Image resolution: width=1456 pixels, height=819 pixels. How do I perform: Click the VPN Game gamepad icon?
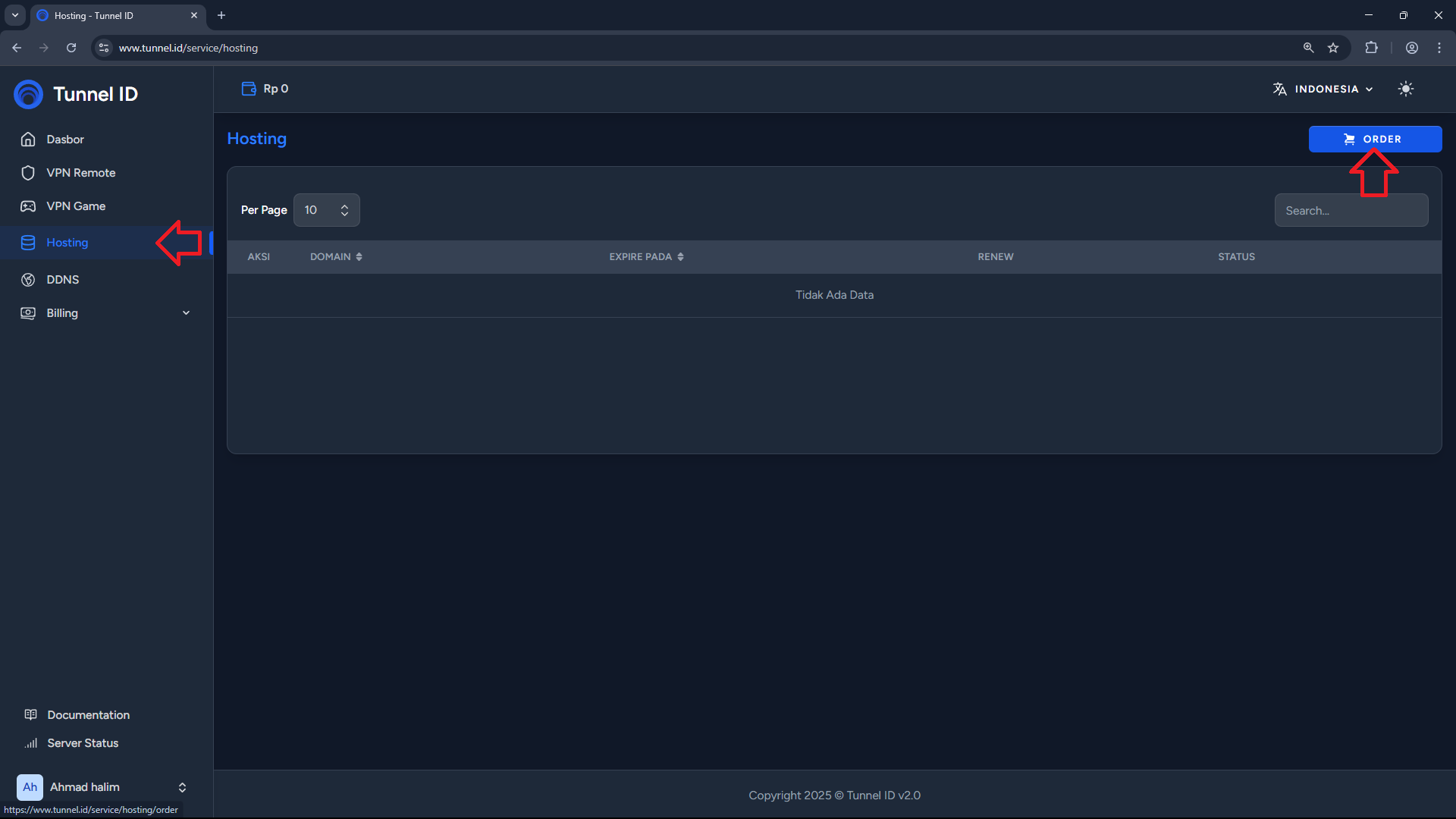[28, 206]
